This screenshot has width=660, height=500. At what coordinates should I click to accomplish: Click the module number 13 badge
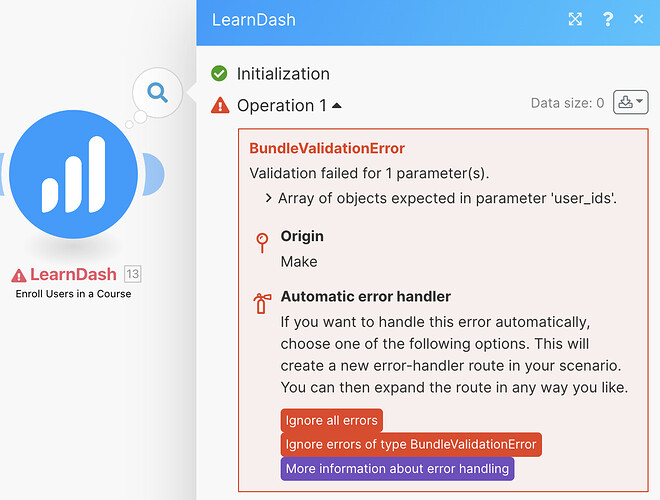(x=133, y=274)
